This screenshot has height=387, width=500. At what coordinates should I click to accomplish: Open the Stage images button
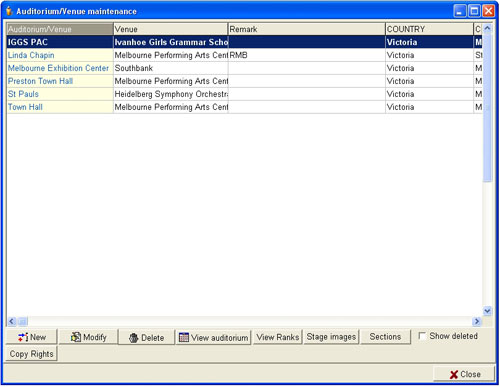point(331,337)
